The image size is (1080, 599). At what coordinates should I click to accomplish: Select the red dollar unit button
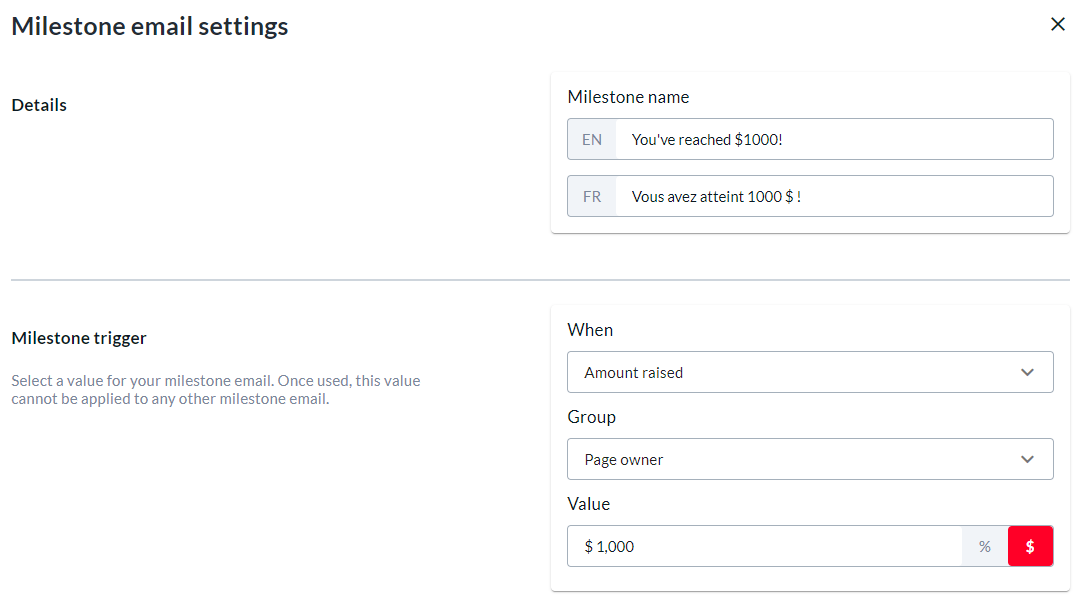pos(1030,546)
